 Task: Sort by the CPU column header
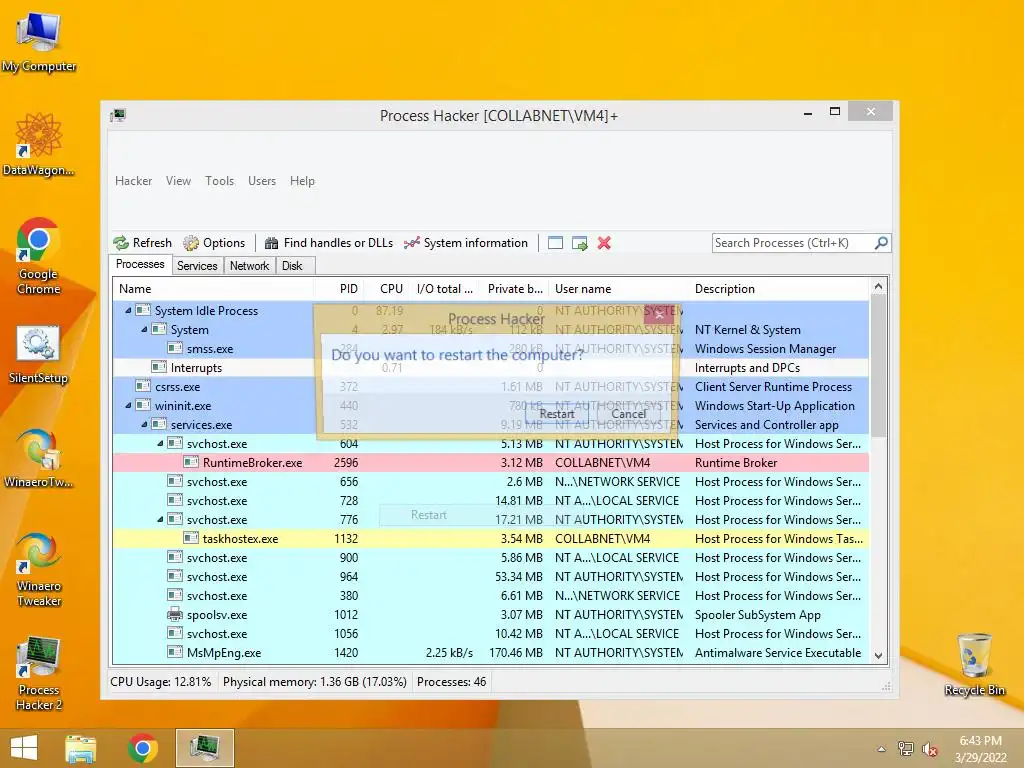click(x=385, y=289)
